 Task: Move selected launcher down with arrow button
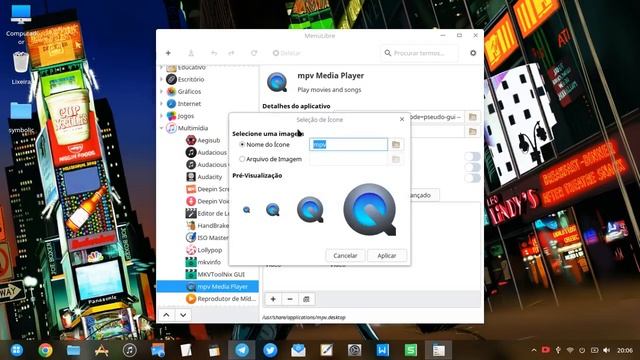[183, 315]
